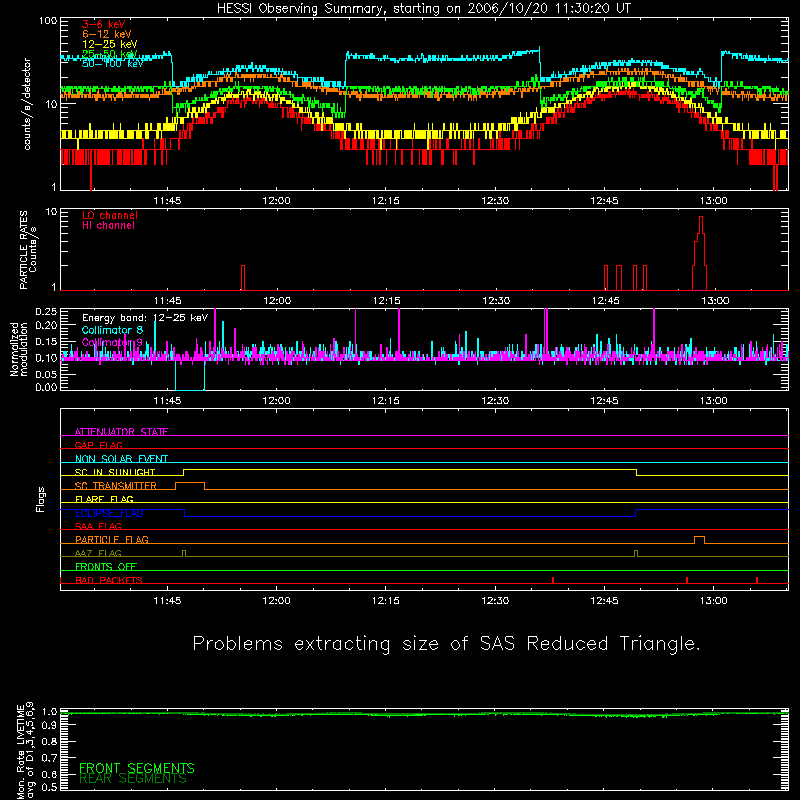
Task: Click the BAD_PACKETS tick mark after 12:30
Action: point(553,580)
